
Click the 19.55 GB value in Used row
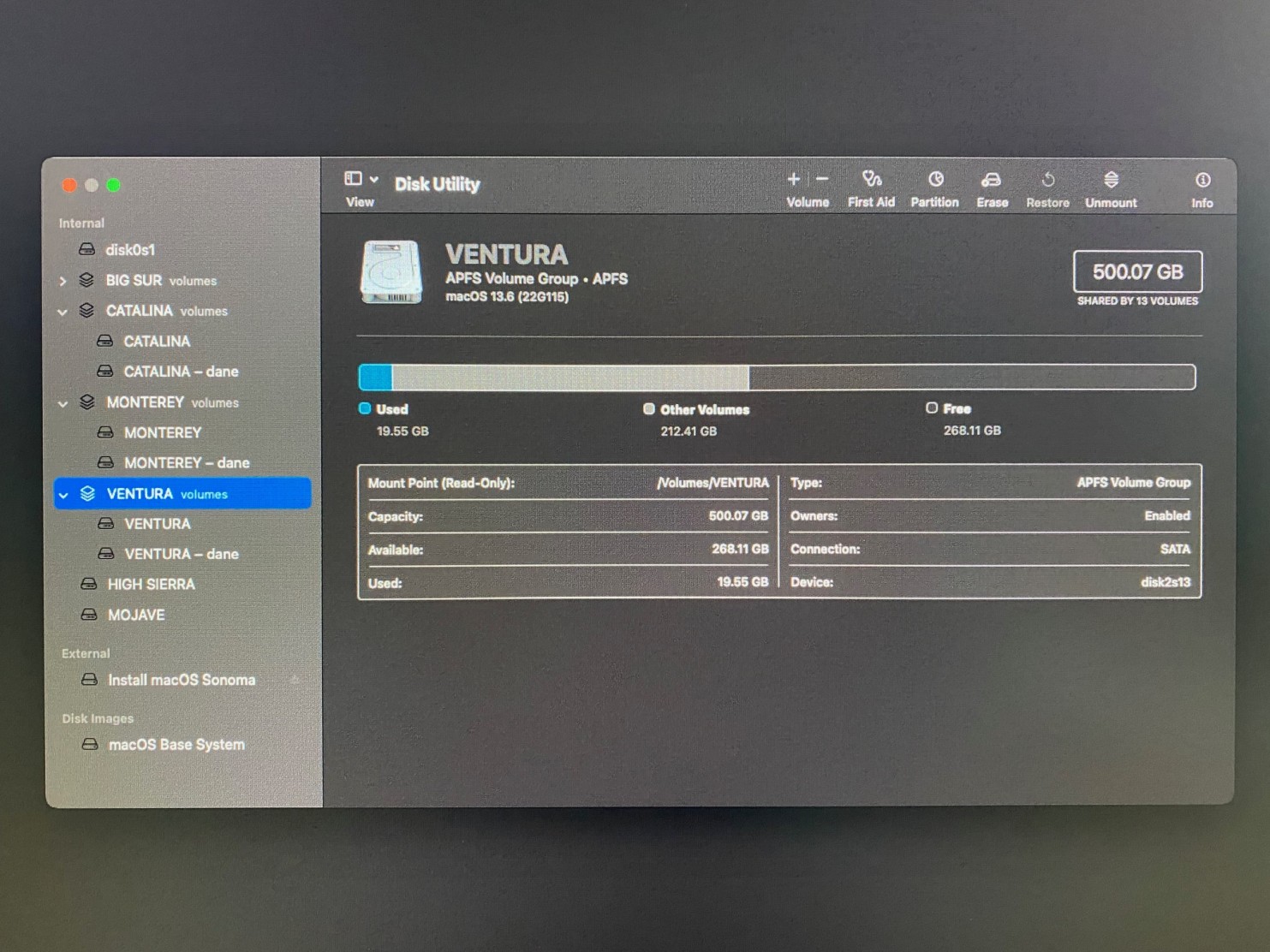[742, 582]
